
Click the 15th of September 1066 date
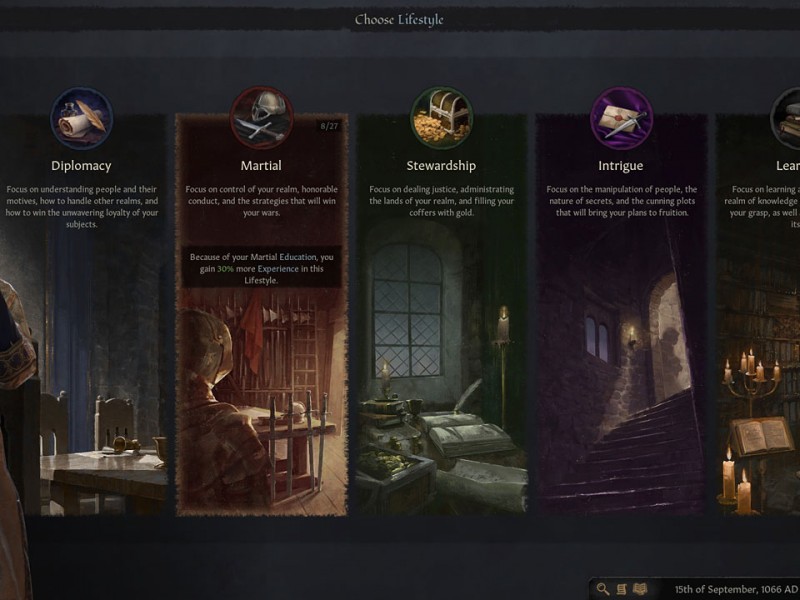coord(736,589)
